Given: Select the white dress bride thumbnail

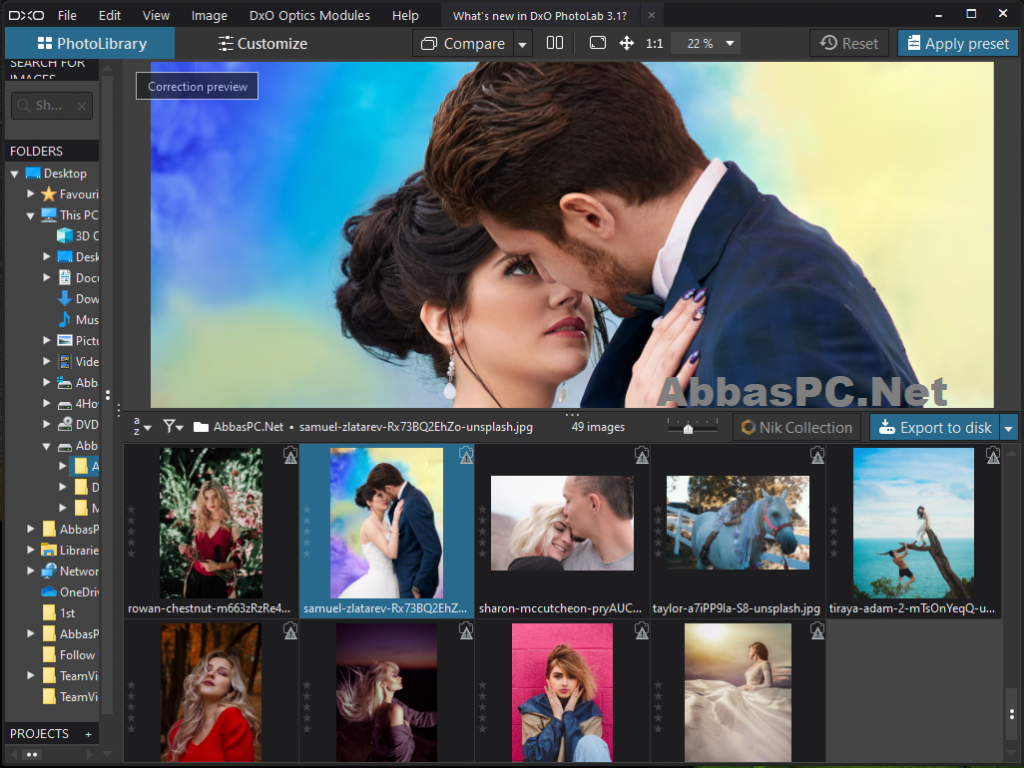Looking at the screenshot, I should click(x=738, y=692).
